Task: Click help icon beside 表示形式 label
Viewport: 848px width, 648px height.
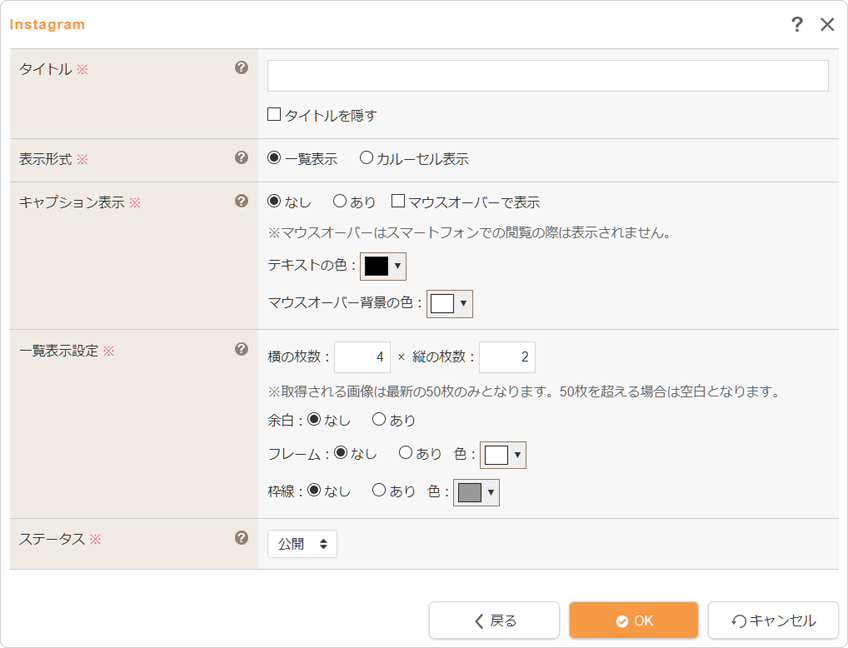Action: point(241,158)
